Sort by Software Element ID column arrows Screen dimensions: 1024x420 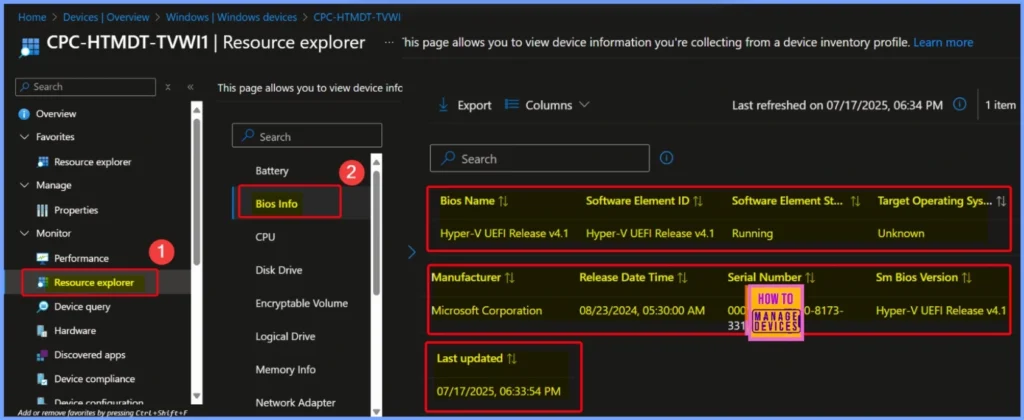tap(697, 201)
